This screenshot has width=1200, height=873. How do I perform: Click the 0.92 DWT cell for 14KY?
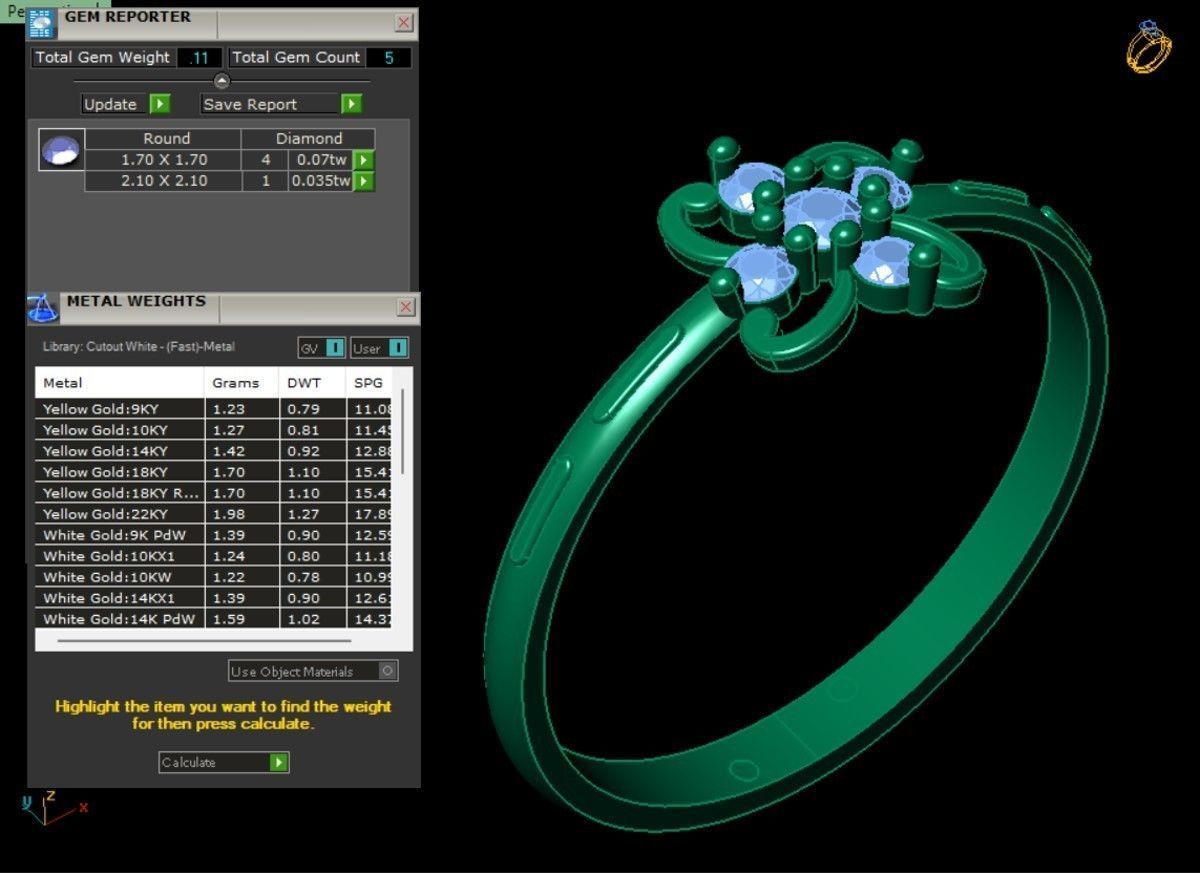312,451
